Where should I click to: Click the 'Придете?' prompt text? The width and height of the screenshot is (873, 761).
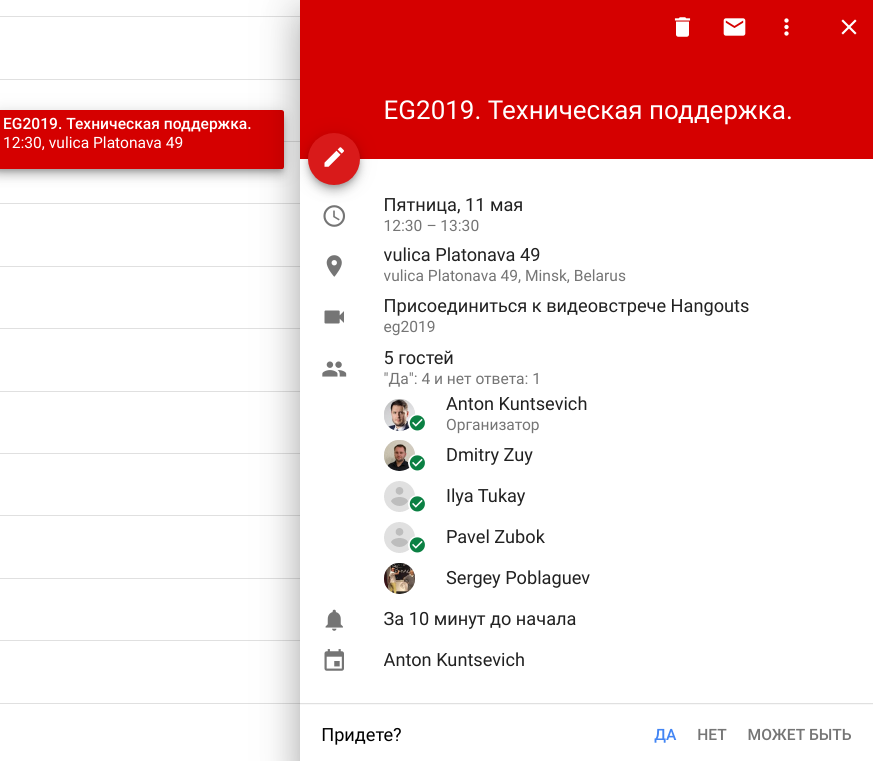(361, 735)
